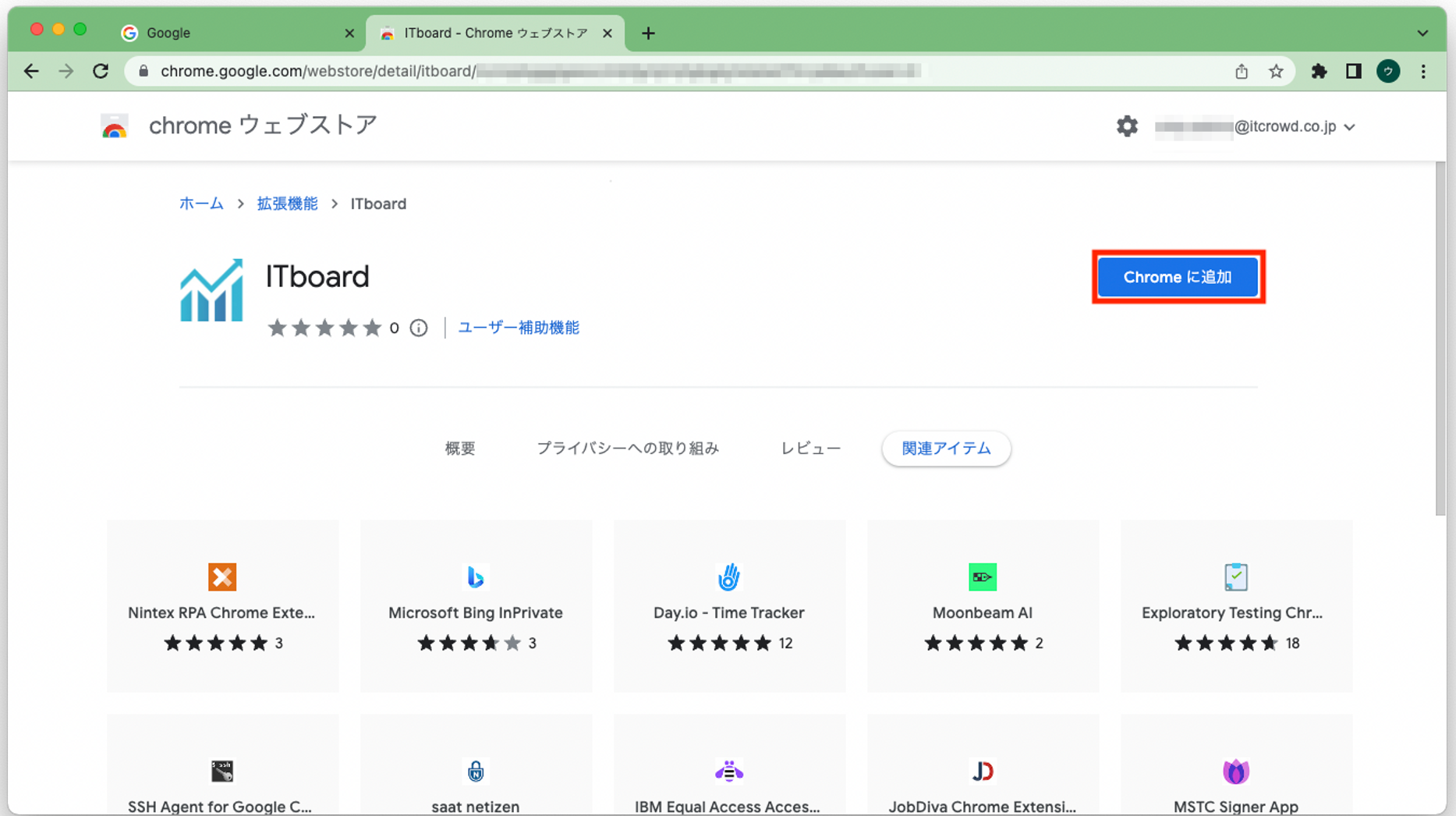Open the Nintex RPA Chrome Extension item
Viewport: 1456px width, 816px height.
222,605
